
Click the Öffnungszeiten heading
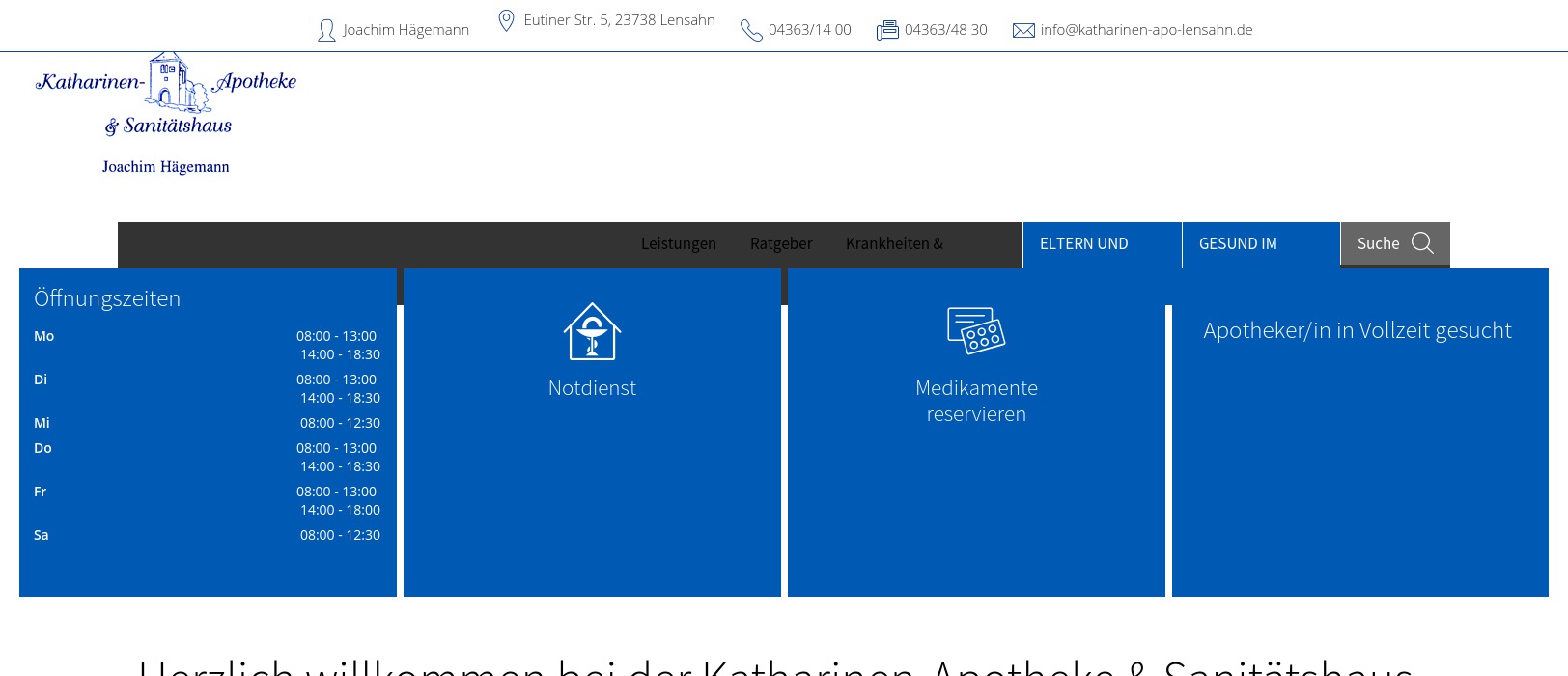click(107, 298)
